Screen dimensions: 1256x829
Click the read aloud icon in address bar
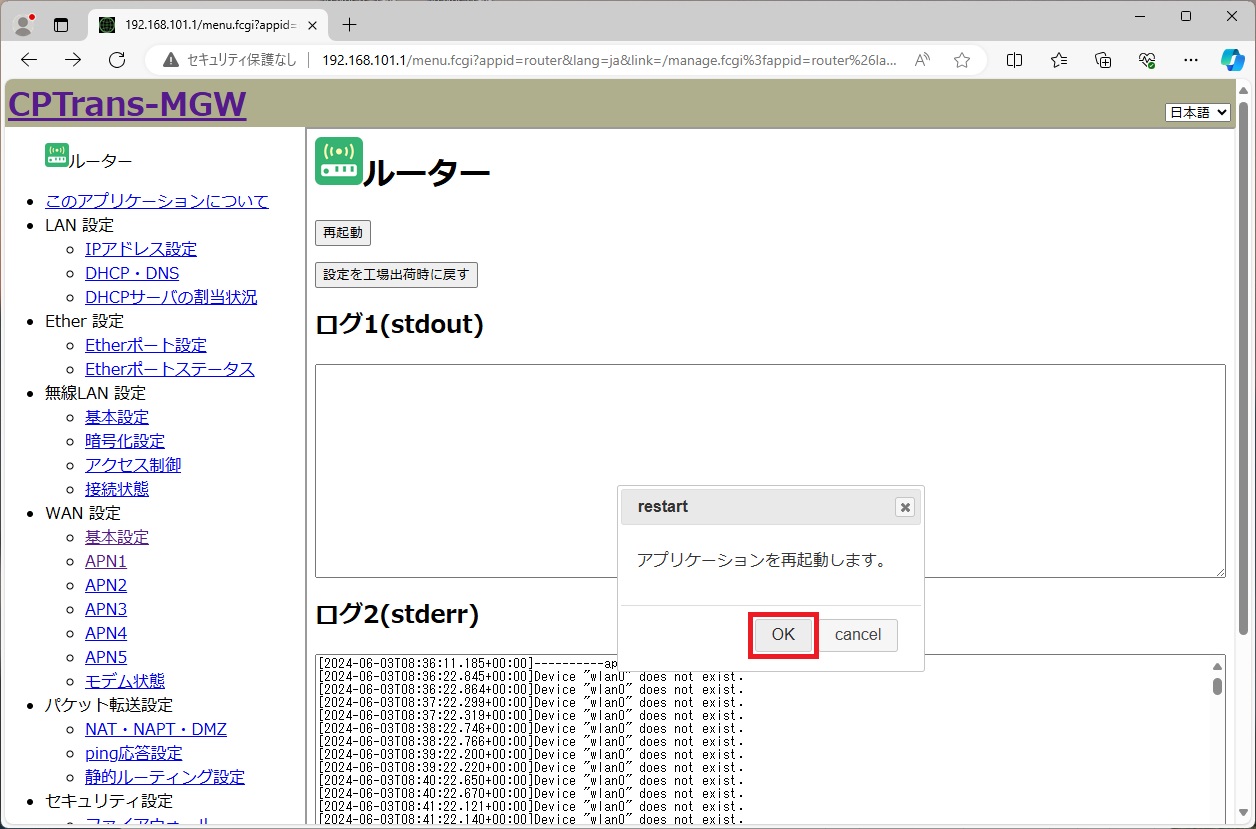922,60
